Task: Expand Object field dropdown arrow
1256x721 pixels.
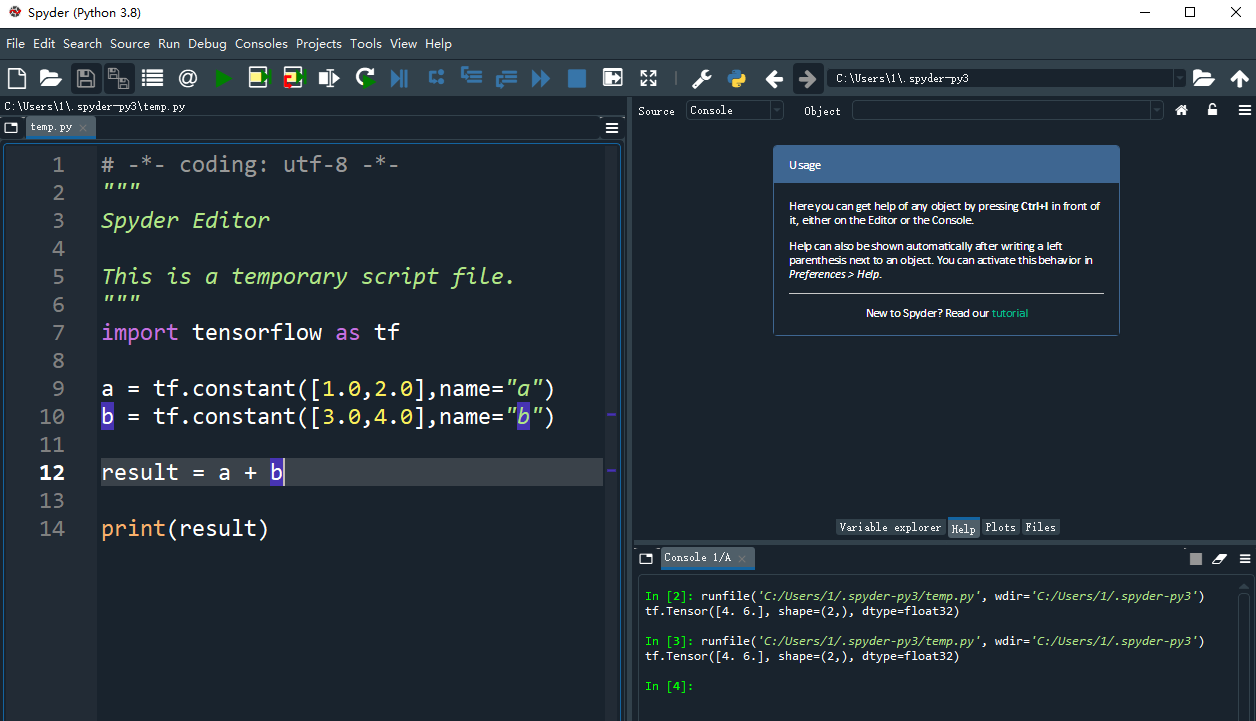Action: pos(1157,111)
